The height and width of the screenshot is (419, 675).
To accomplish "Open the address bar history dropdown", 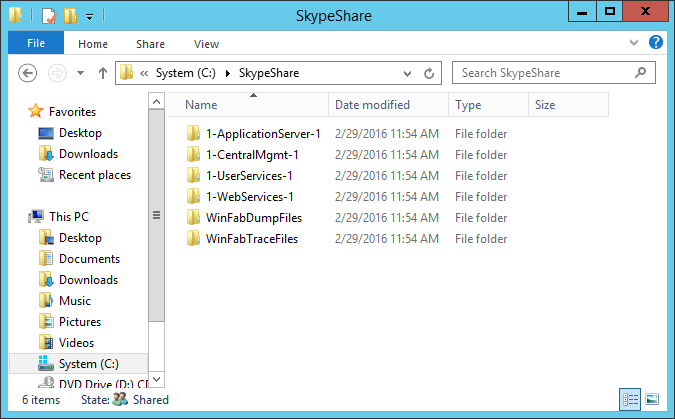I will tap(407, 74).
